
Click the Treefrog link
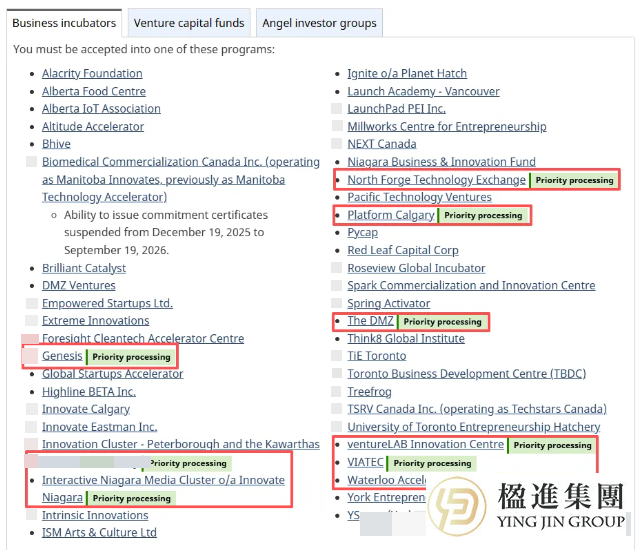pyautogui.click(x=370, y=392)
